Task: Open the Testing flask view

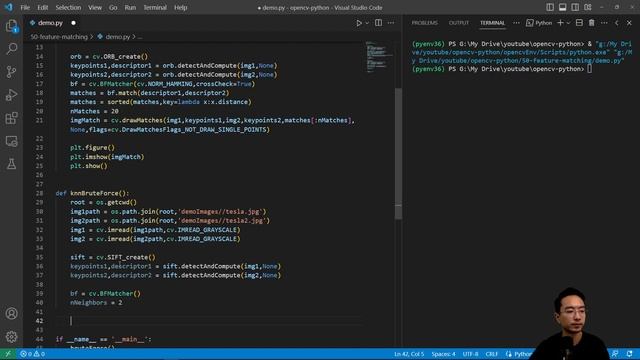Action: [x=11, y=164]
